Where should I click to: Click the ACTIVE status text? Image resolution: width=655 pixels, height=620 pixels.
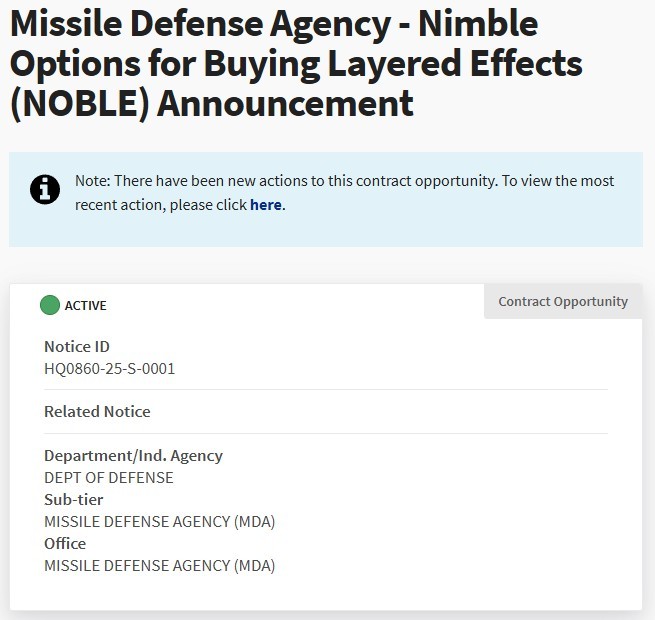86,306
